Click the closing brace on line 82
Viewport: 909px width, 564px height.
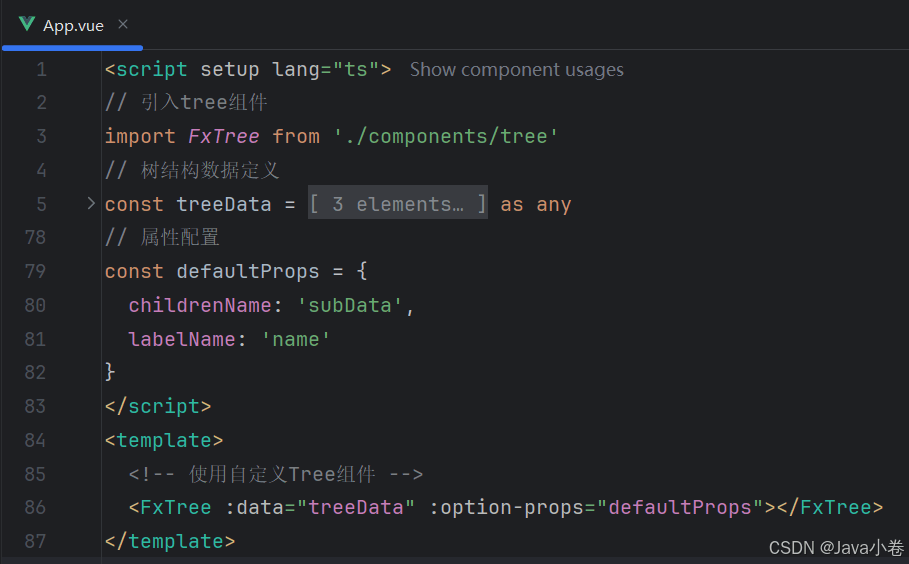coord(110,372)
